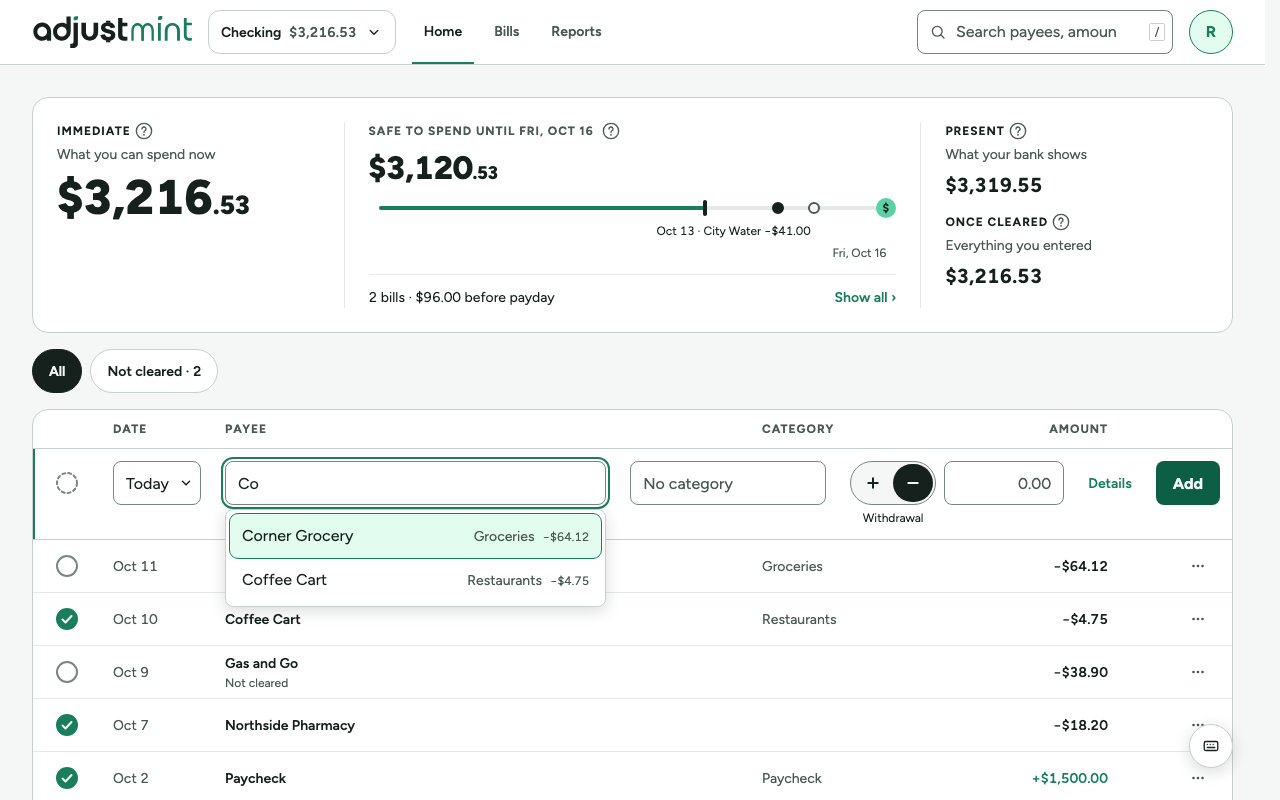The width and height of the screenshot is (1280, 800).
Task: Open the No category selector
Action: 728,483
